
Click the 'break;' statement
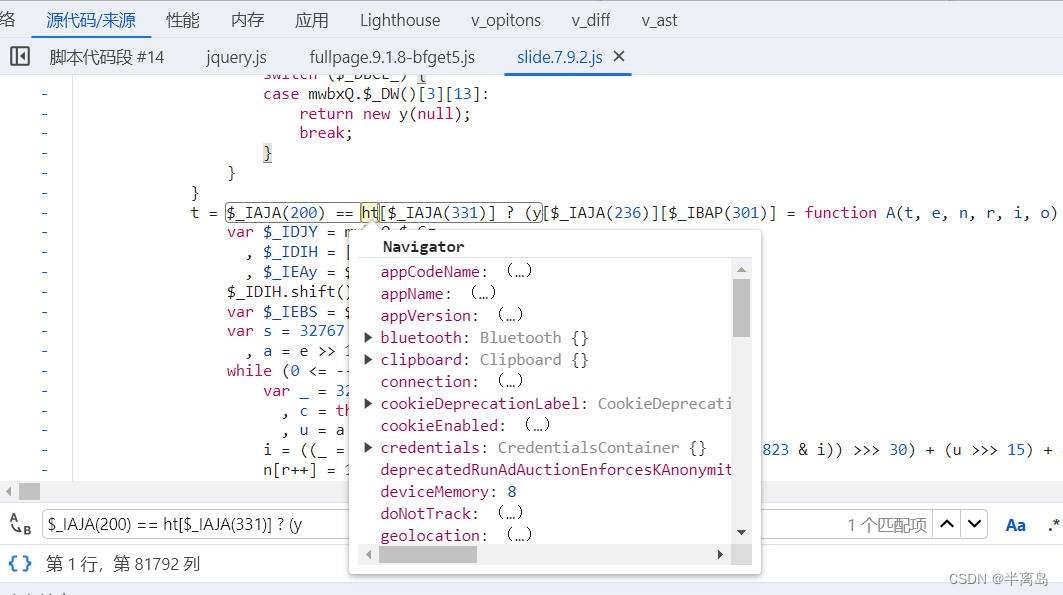tap(326, 133)
